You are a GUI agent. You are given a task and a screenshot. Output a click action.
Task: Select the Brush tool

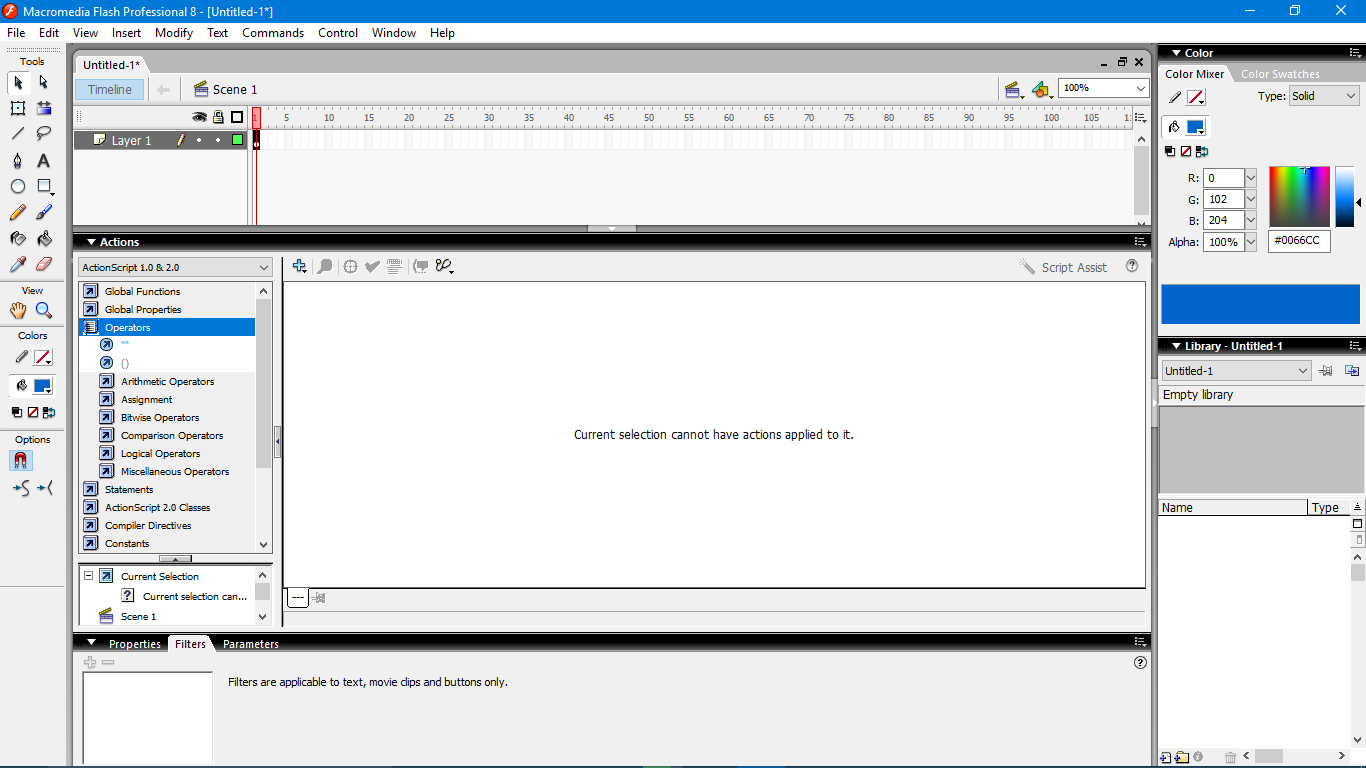click(x=44, y=212)
